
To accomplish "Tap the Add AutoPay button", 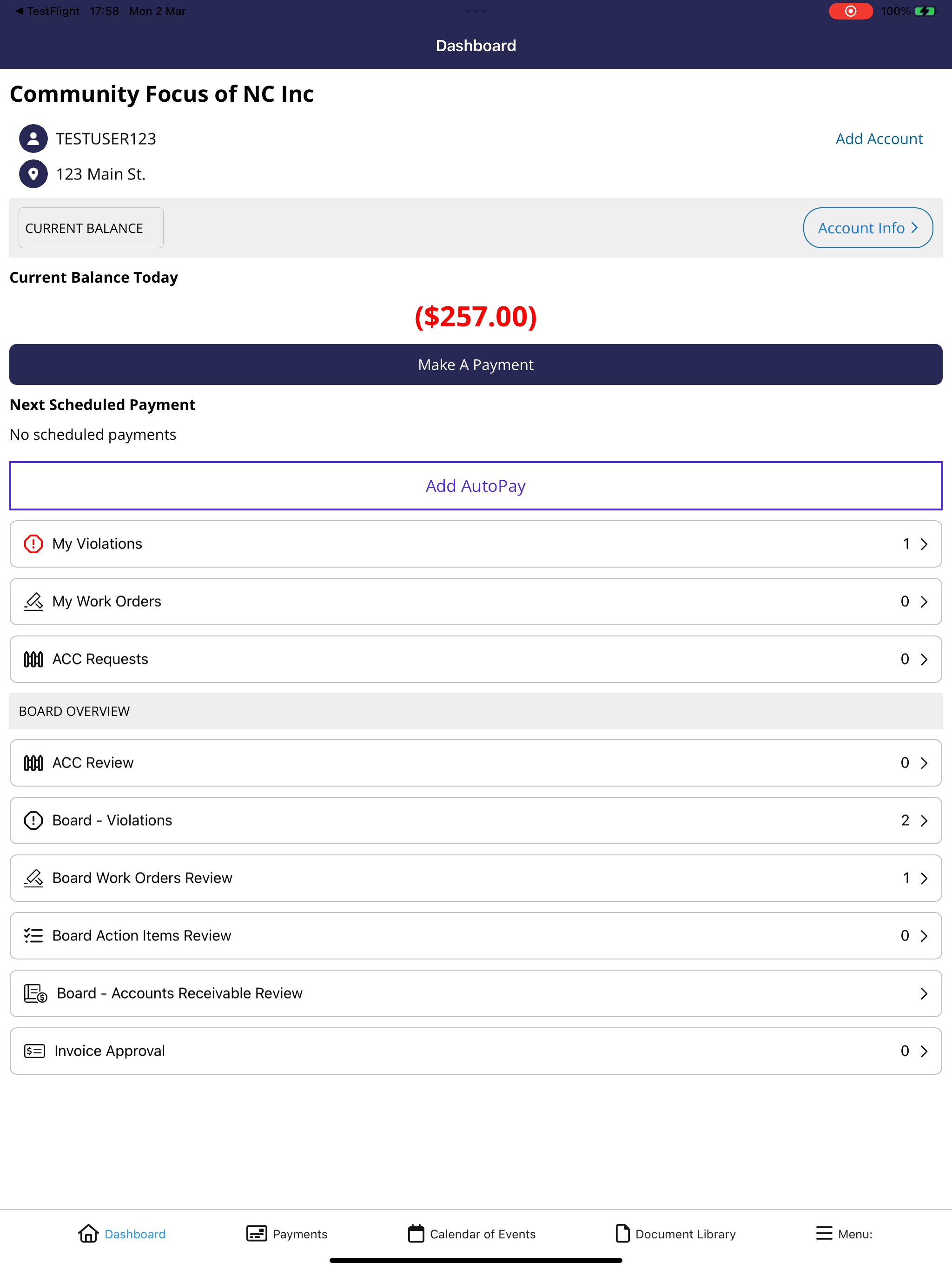I will click(x=476, y=486).
